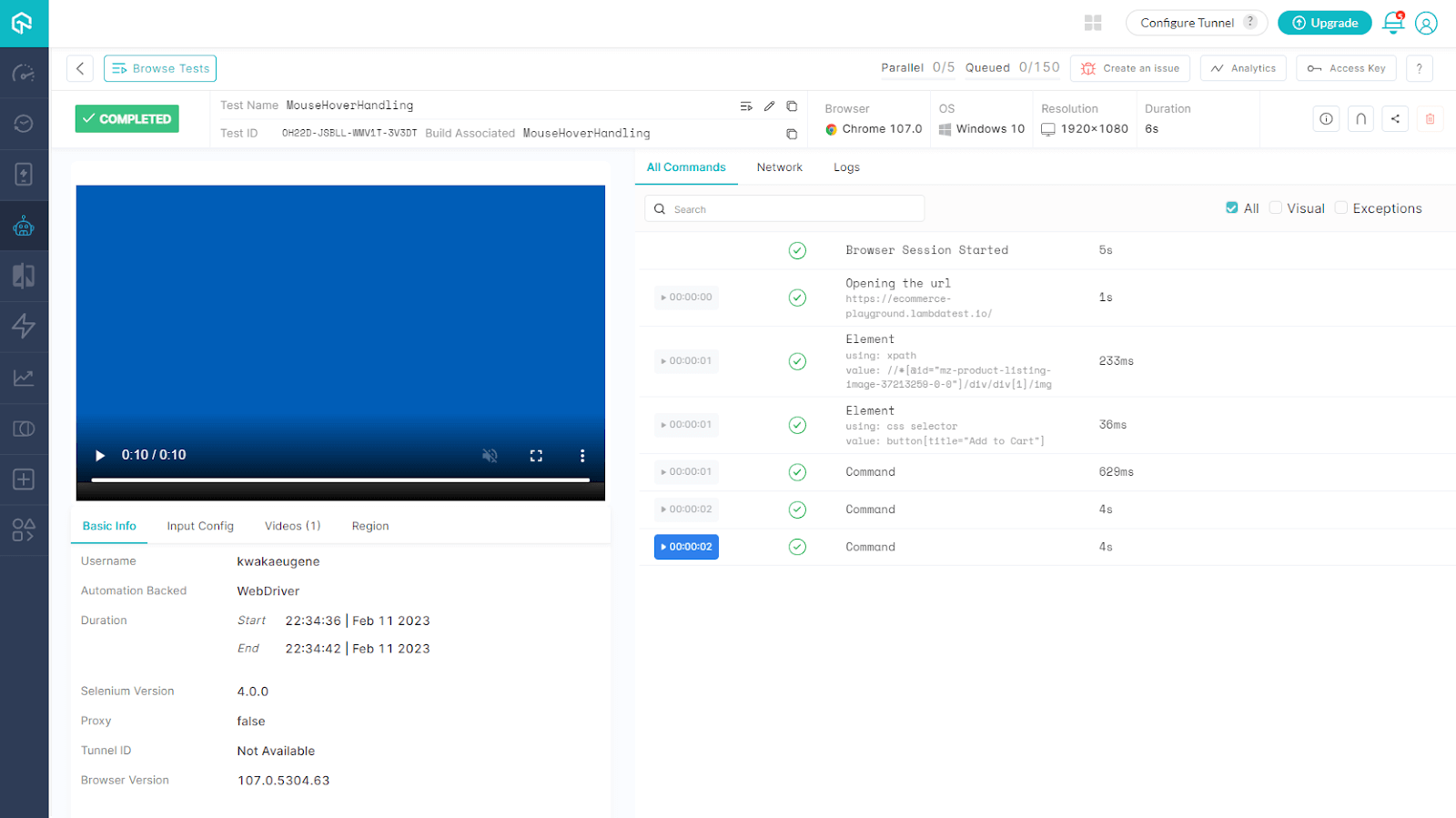Click the Browser Version value 107.0.5304.63
This screenshot has width=1456, height=818.
[284, 781]
